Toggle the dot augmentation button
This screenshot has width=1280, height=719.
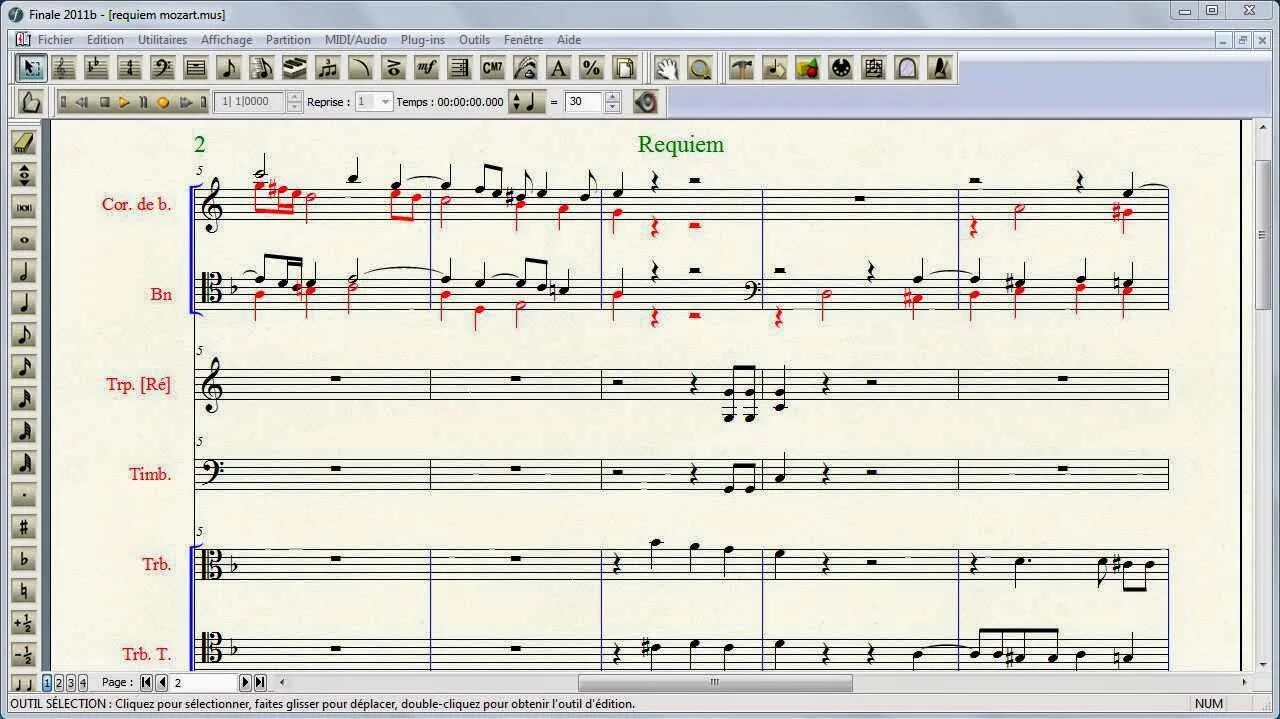point(24,495)
